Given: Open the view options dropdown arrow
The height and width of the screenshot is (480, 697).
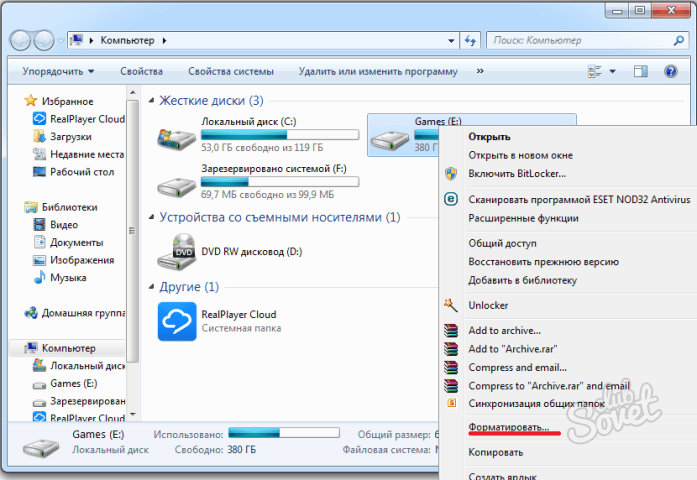Looking at the screenshot, I should point(613,72).
